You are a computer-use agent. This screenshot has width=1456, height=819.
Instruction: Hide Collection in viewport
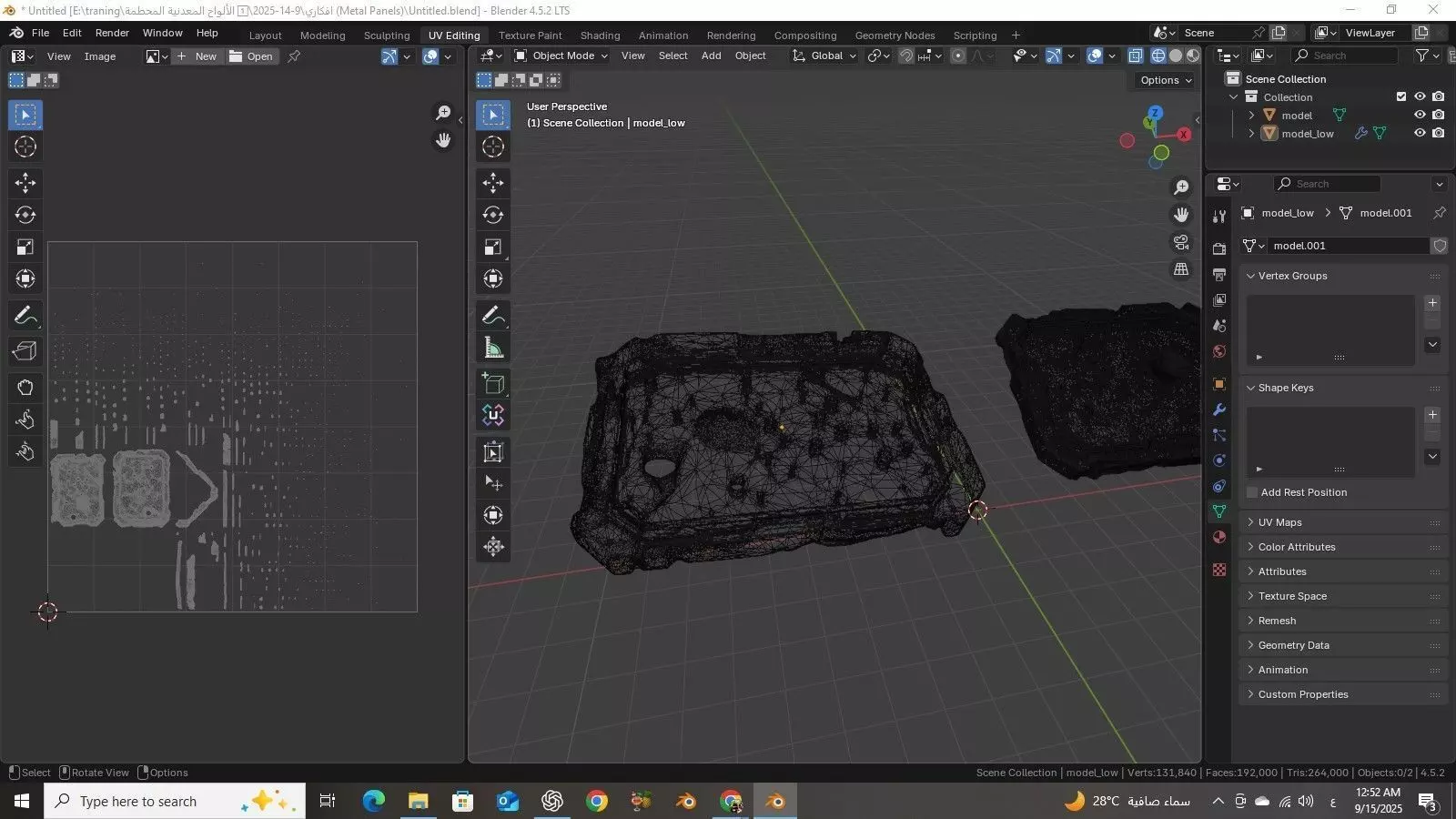click(x=1420, y=96)
